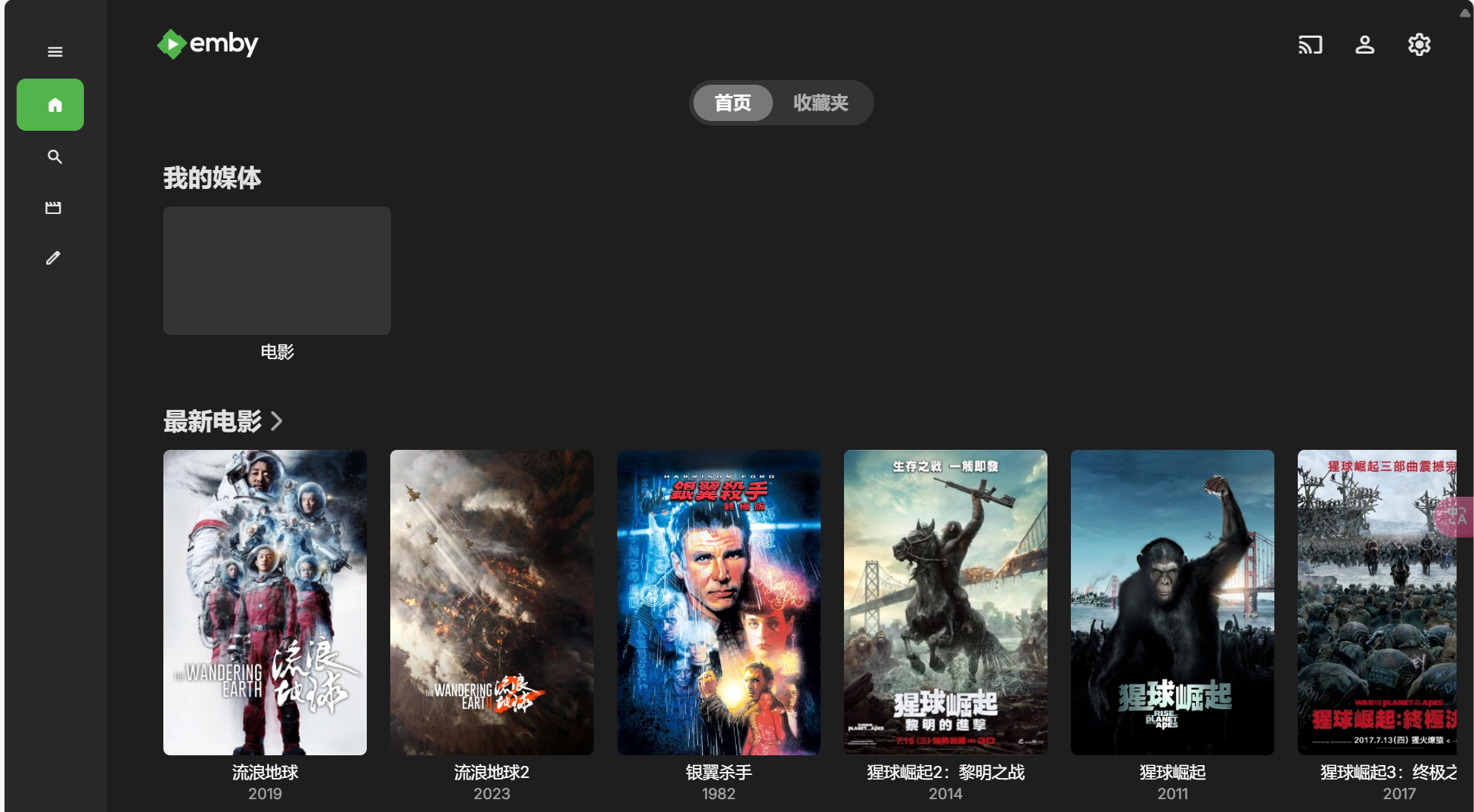Click the 猩球崛起3 title text
The height and width of the screenshot is (812, 1474).
click(x=1389, y=772)
